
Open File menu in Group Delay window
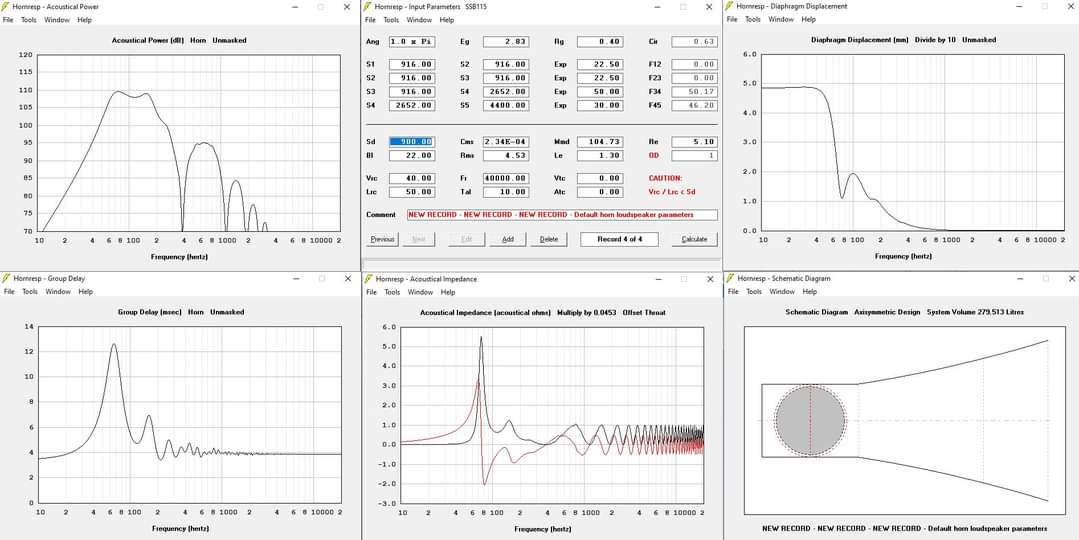click(x=8, y=292)
